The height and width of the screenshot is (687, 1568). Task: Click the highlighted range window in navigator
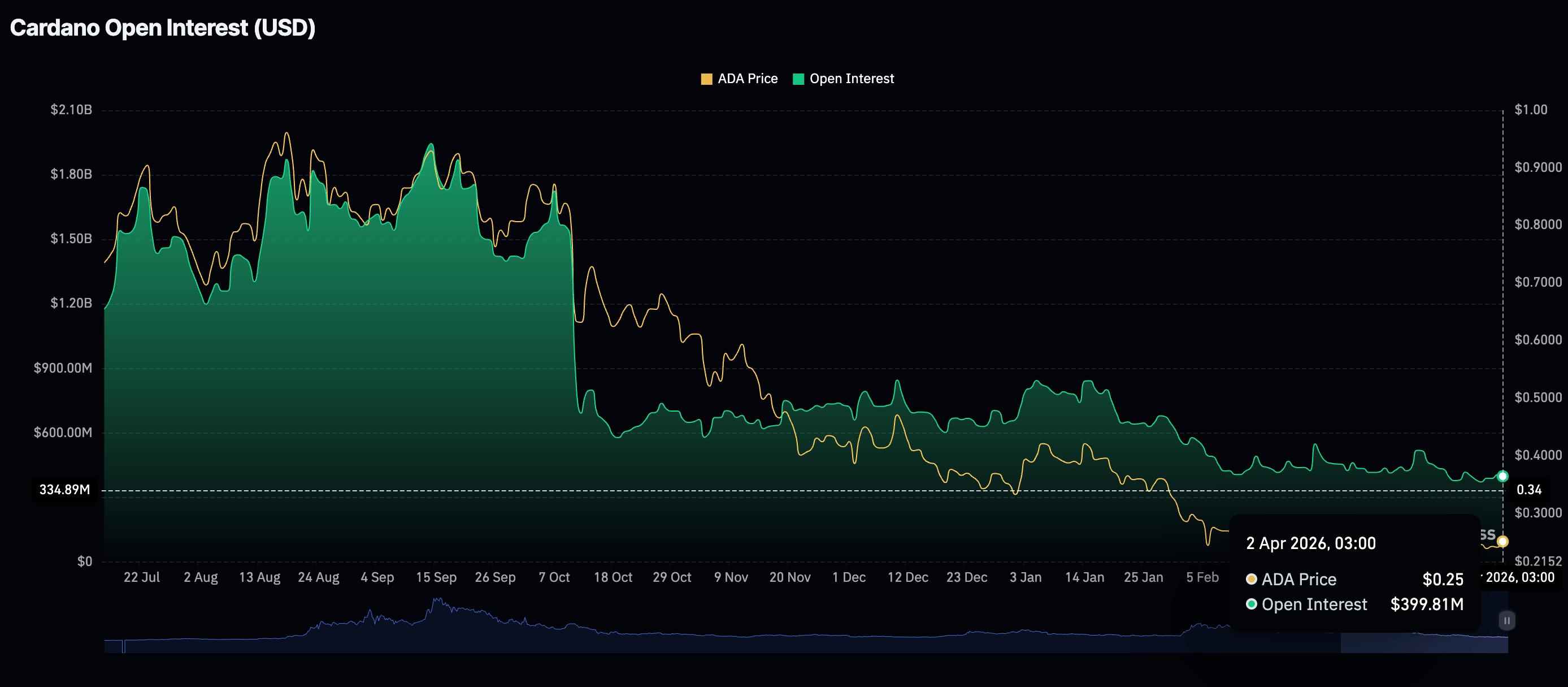[1423, 642]
